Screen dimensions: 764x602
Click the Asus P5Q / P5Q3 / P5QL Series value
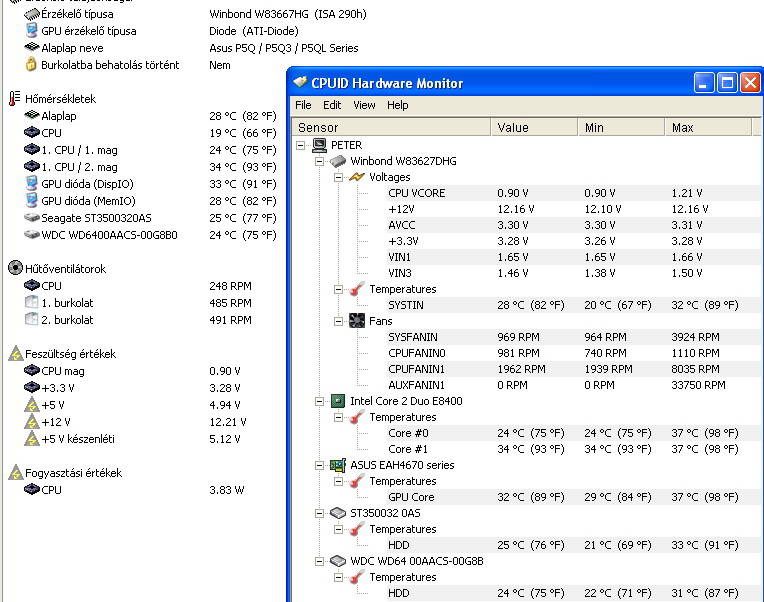(x=284, y=48)
